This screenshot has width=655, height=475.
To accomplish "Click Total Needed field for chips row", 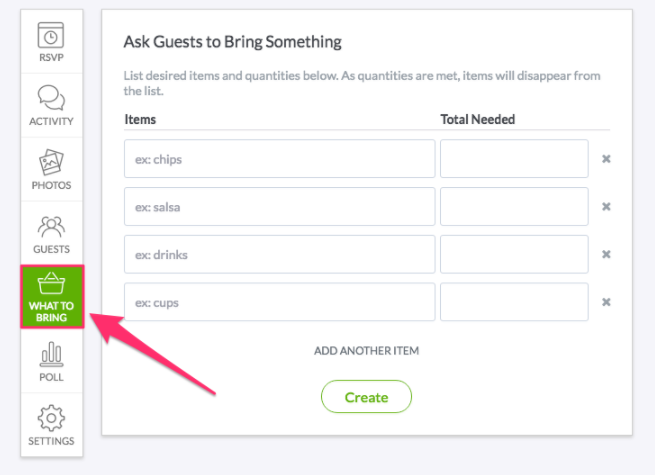I will 514,159.
